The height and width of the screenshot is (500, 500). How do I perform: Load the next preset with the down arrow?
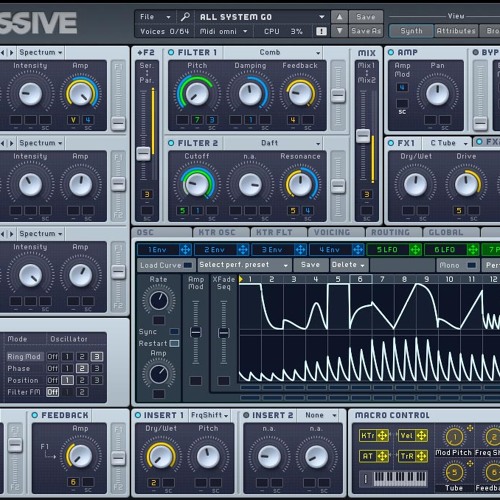339,31
